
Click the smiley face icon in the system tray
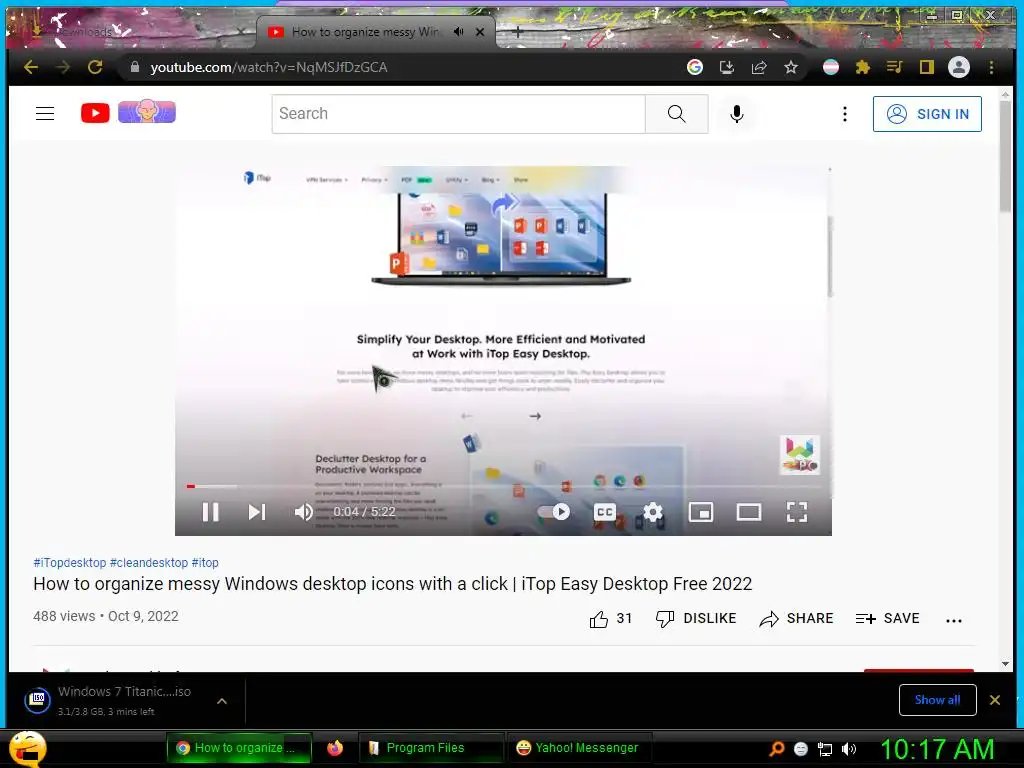pyautogui.click(x=801, y=749)
